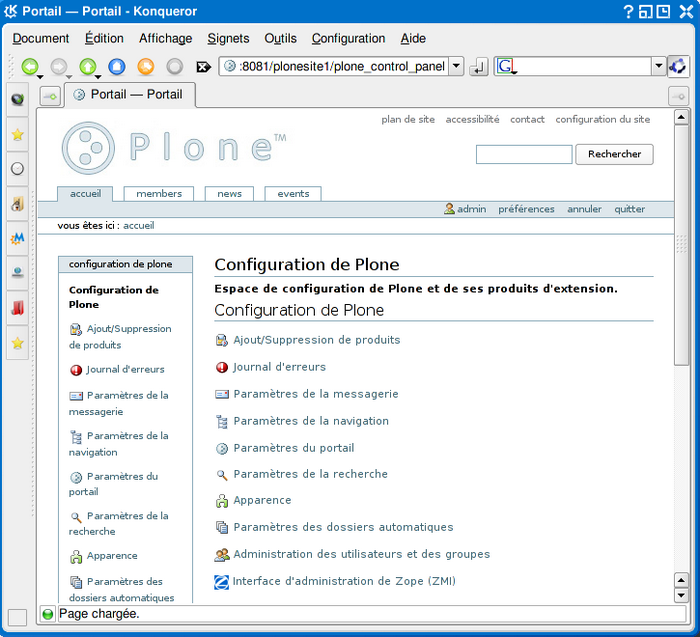Click the scrollbar down arrow at bottom

(681, 595)
